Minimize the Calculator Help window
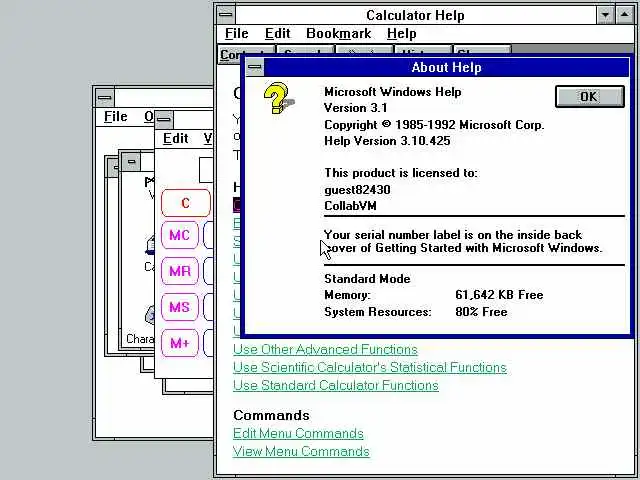Screen dimensions: 640x480 (x=605, y=15)
